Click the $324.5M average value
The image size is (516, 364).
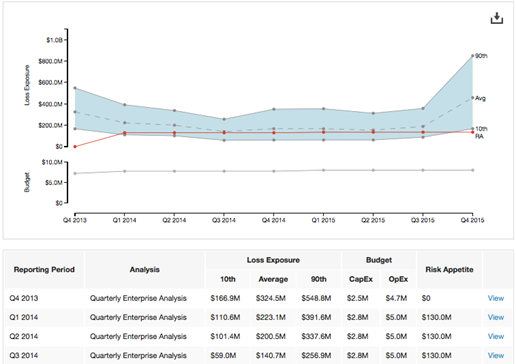click(x=271, y=298)
